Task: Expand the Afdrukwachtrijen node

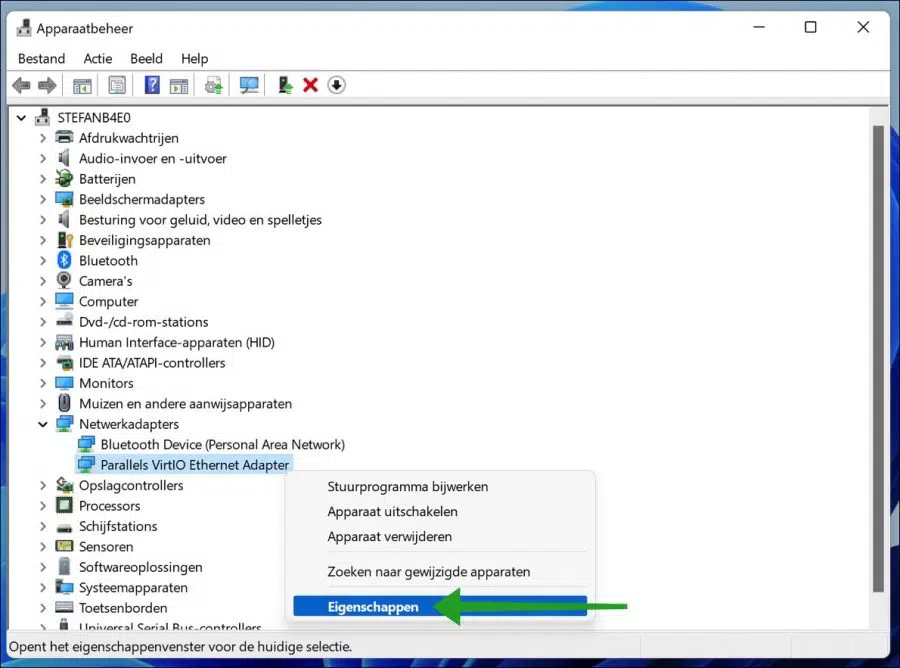Action: tap(43, 138)
